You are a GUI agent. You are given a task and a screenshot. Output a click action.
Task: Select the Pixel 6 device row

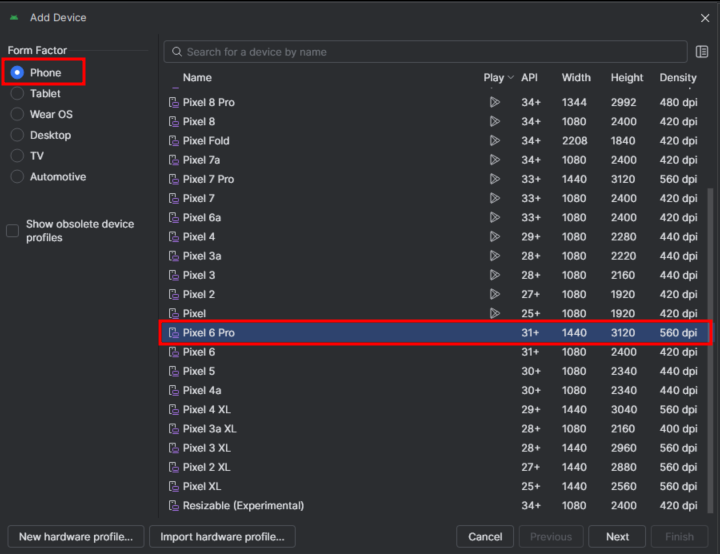(x=434, y=352)
